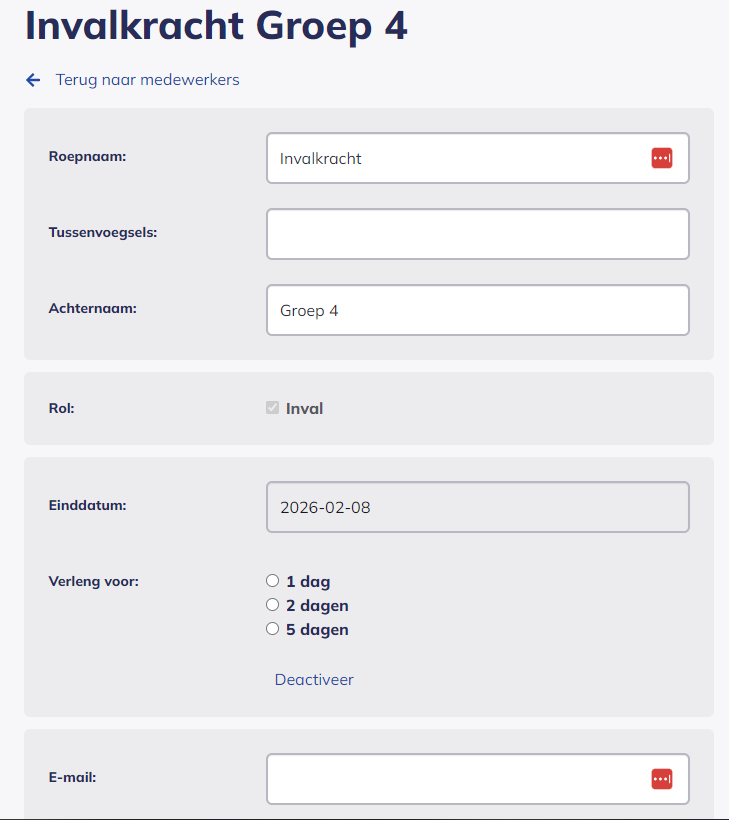729x820 pixels.
Task: Focus the Achternaam field containing Groep 4
Action: pos(477,310)
